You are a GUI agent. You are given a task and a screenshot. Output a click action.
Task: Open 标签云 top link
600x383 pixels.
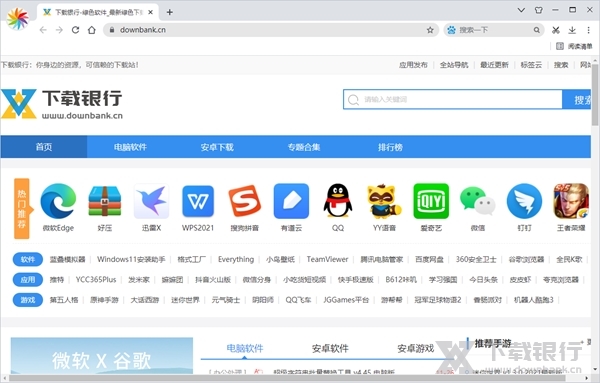coord(531,65)
